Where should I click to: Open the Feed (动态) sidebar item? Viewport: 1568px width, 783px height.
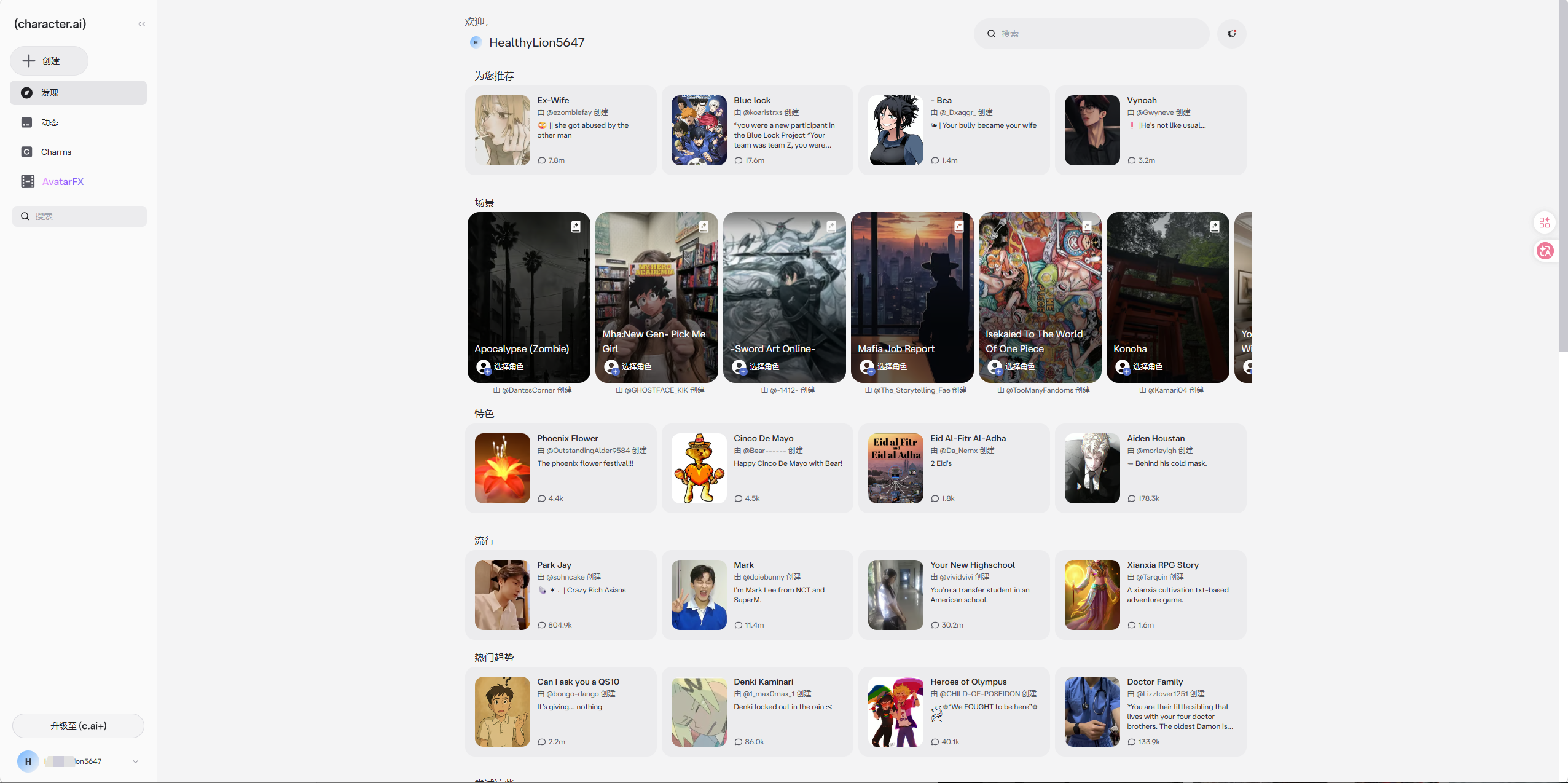coord(79,122)
